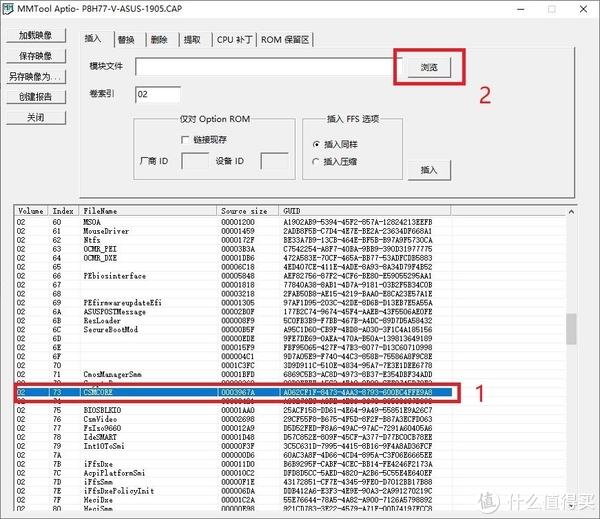
Task: Click the 加载映像 (Load Image) button
Action: click(x=36, y=36)
